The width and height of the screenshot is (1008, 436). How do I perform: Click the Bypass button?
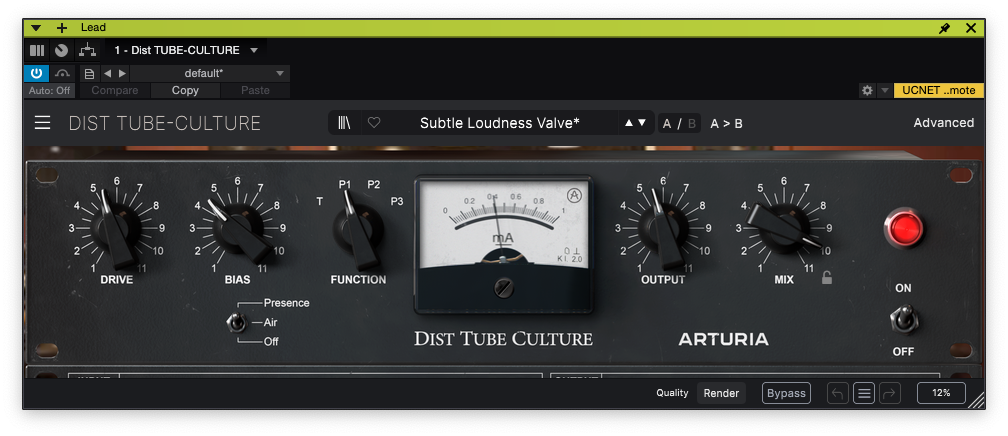pos(786,393)
